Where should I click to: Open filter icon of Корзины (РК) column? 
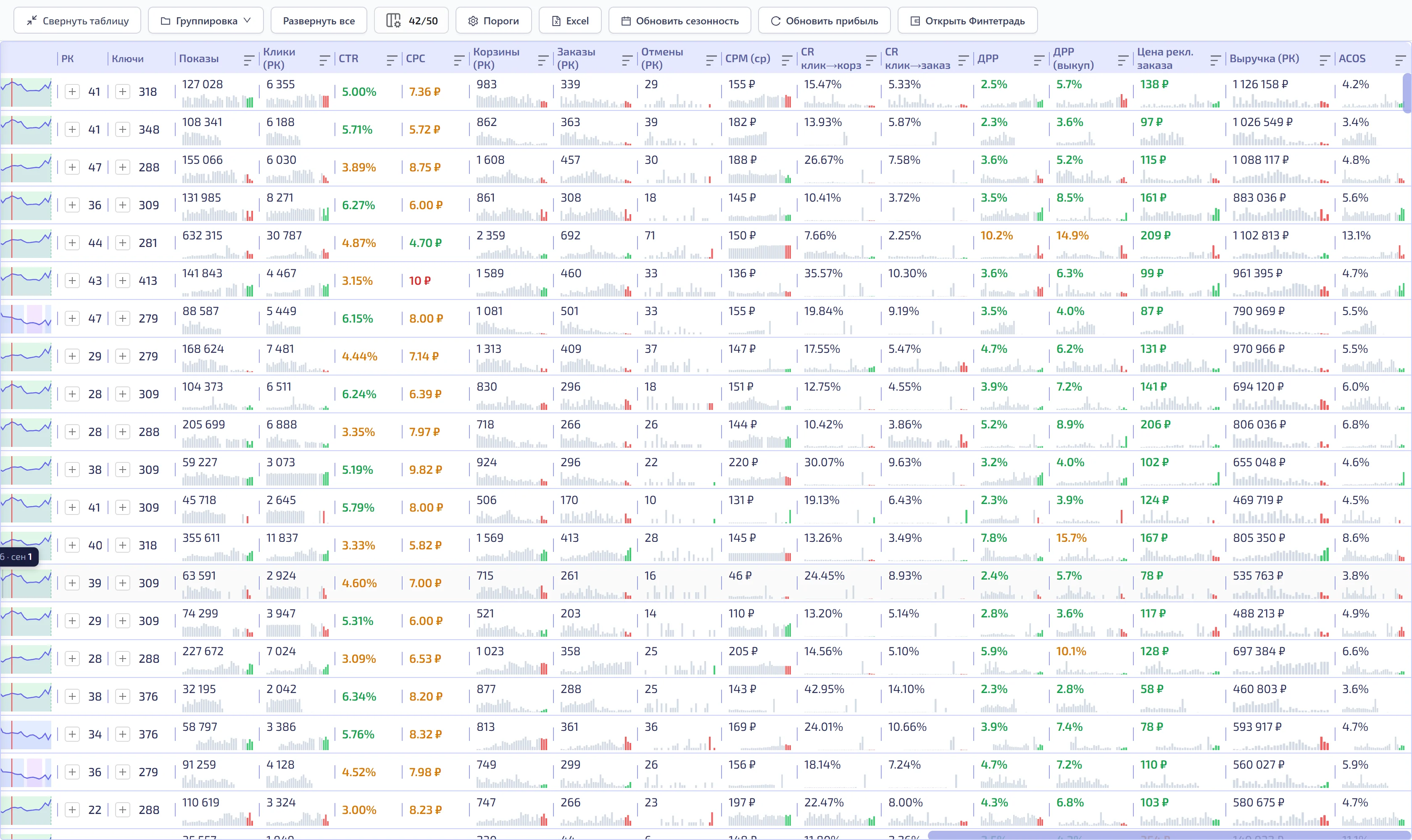coord(543,60)
